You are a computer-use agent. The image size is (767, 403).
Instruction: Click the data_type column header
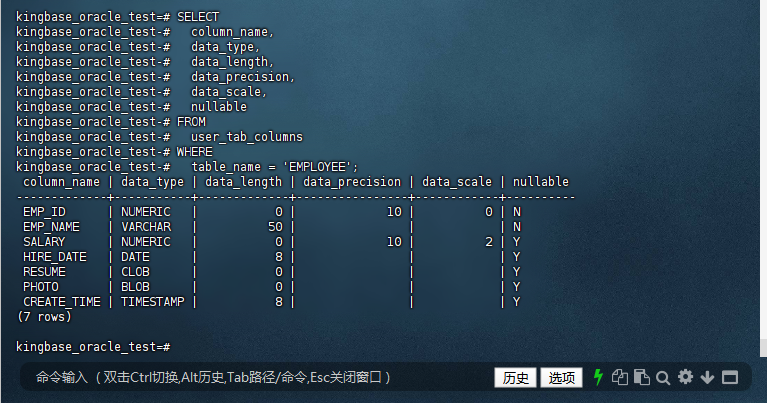coord(152,182)
